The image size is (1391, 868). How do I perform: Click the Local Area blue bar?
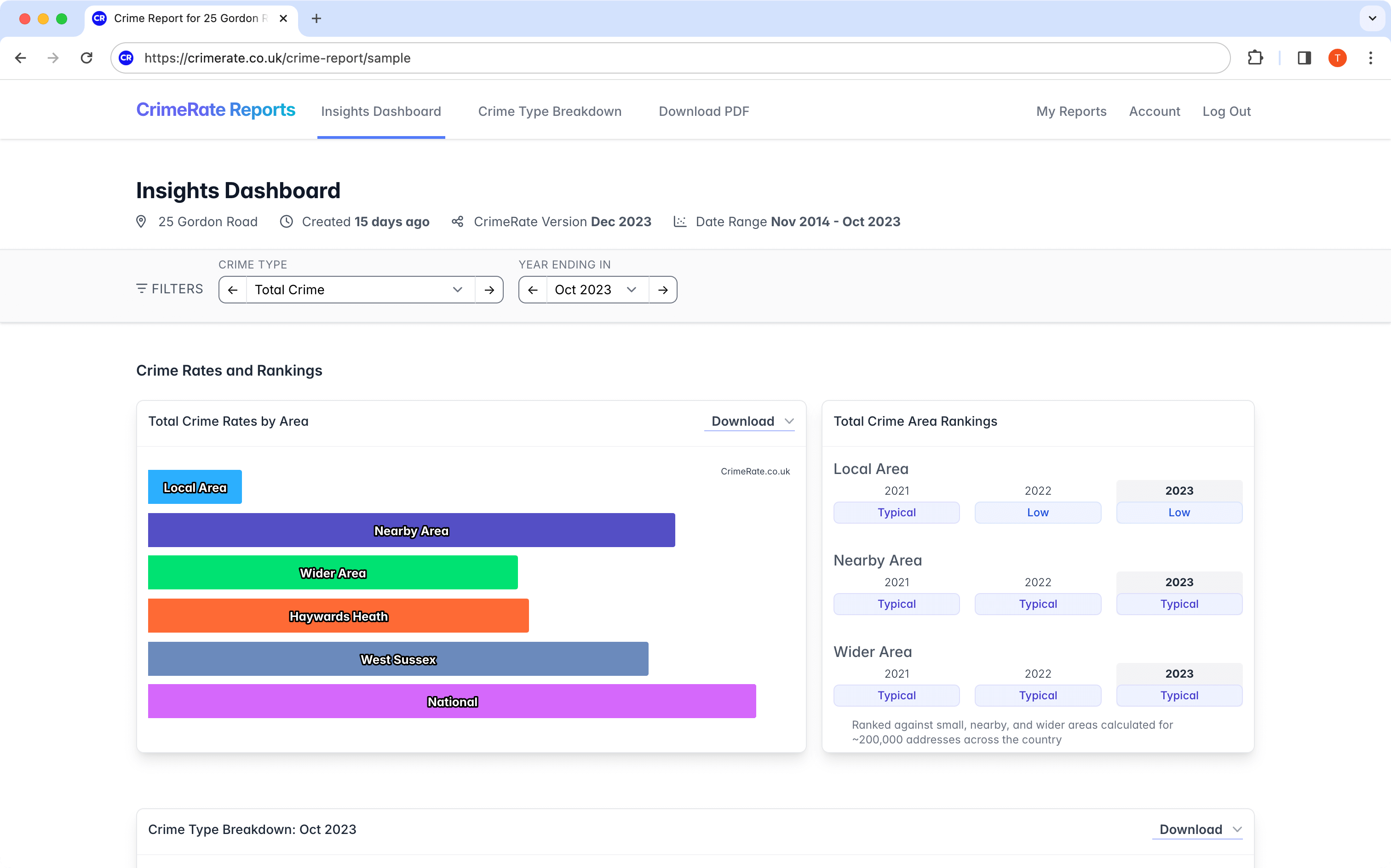tap(195, 487)
